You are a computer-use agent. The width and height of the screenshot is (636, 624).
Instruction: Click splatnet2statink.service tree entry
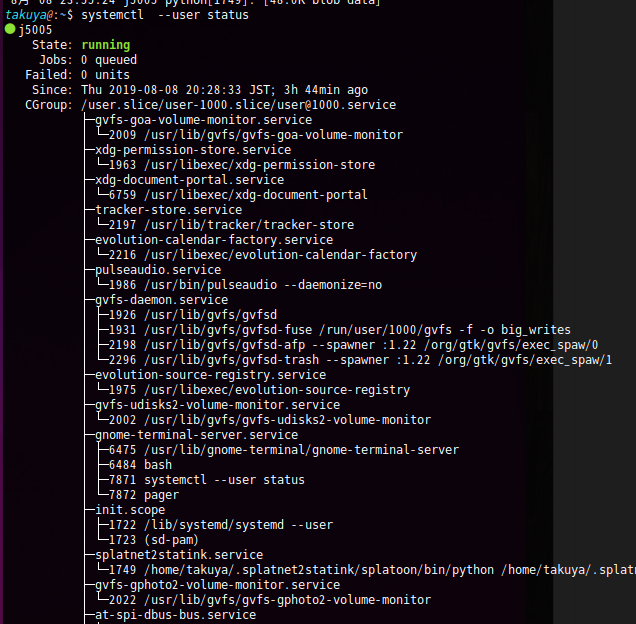(x=179, y=555)
